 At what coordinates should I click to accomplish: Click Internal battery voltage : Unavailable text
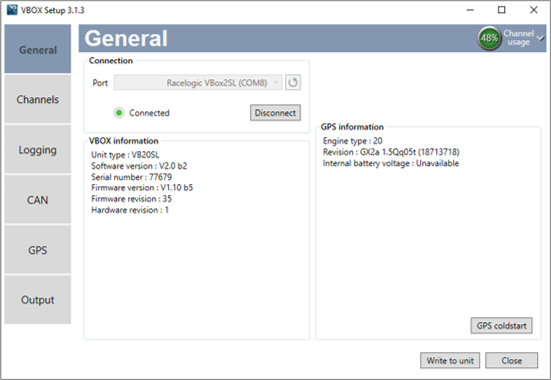tap(391, 163)
